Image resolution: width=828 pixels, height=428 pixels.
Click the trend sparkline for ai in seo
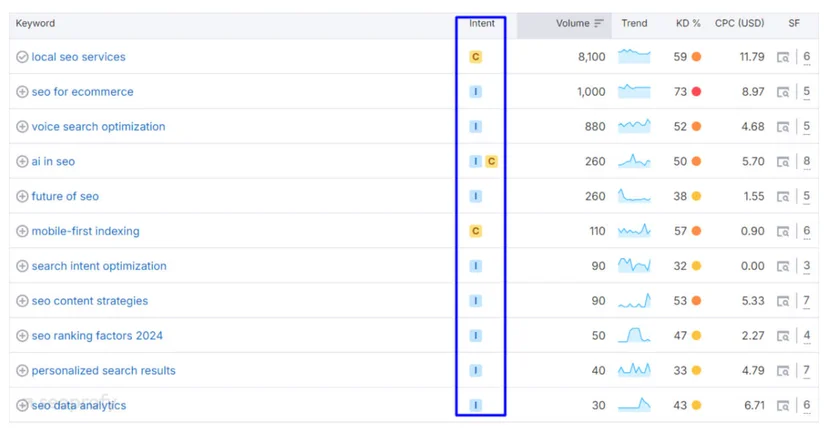coord(634,161)
